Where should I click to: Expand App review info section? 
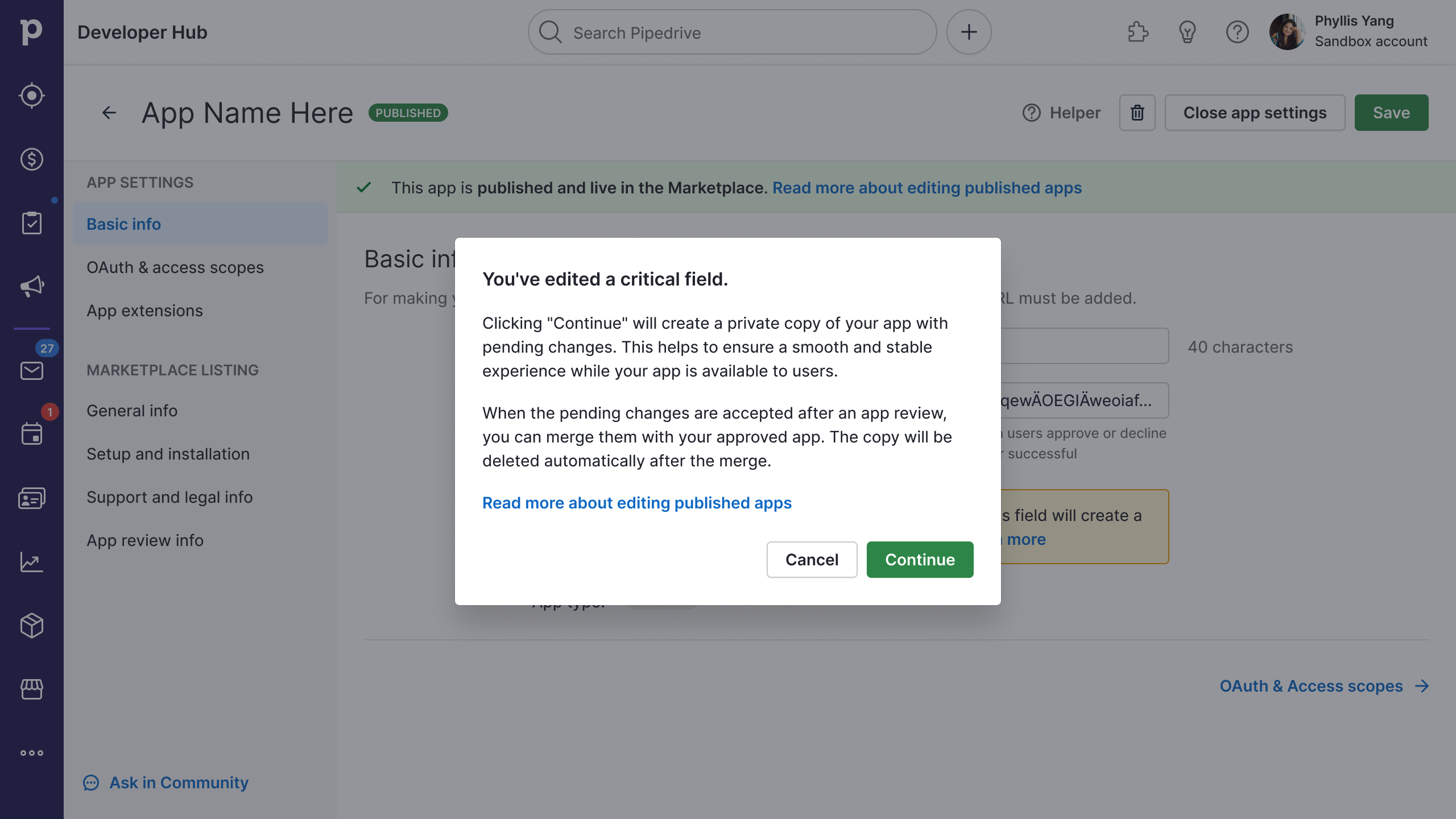tap(145, 540)
